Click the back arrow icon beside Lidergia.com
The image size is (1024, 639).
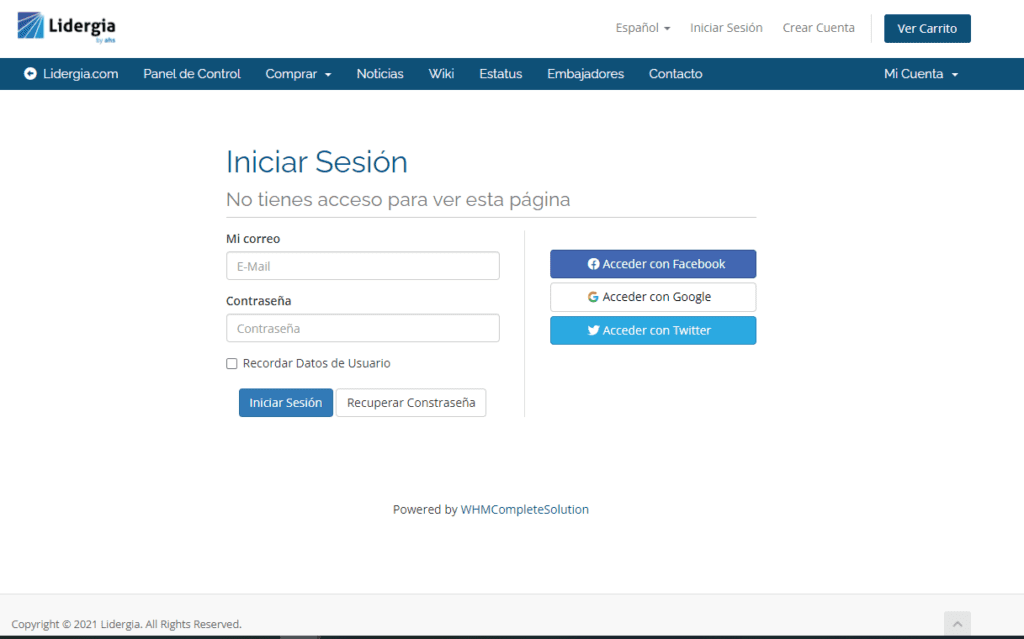click(30, 74)
